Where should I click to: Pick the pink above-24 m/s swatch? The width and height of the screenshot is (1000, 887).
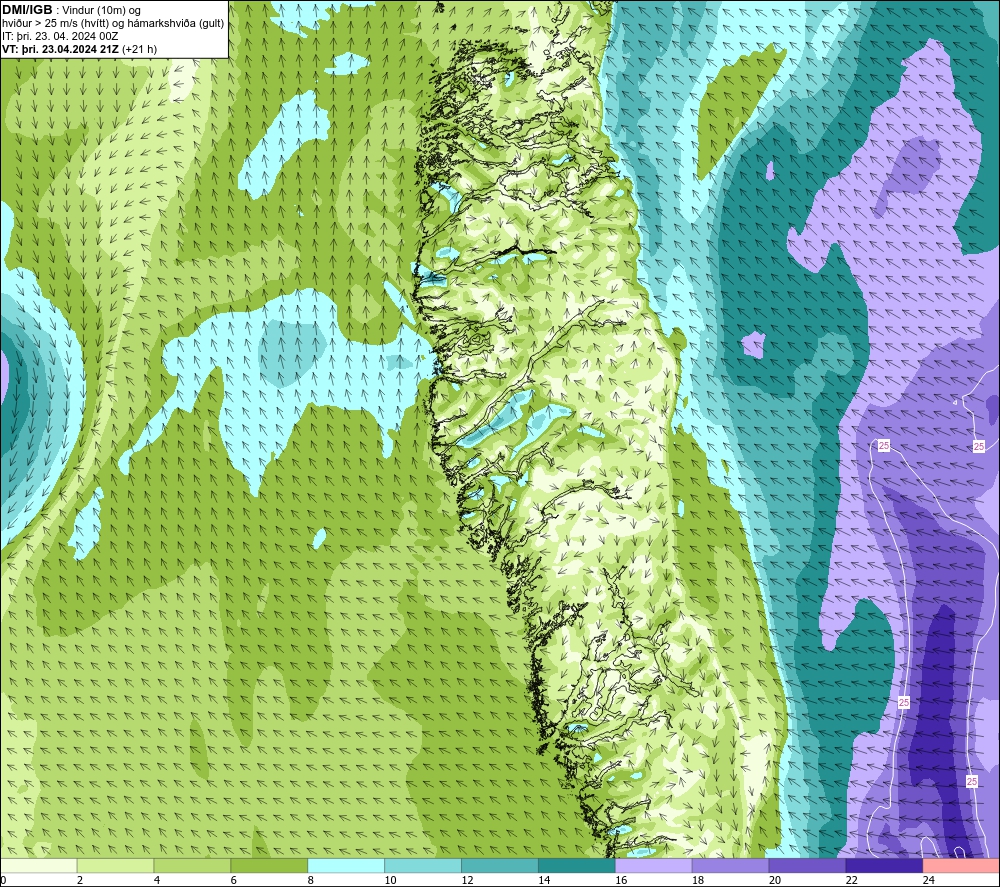(961, 865)
